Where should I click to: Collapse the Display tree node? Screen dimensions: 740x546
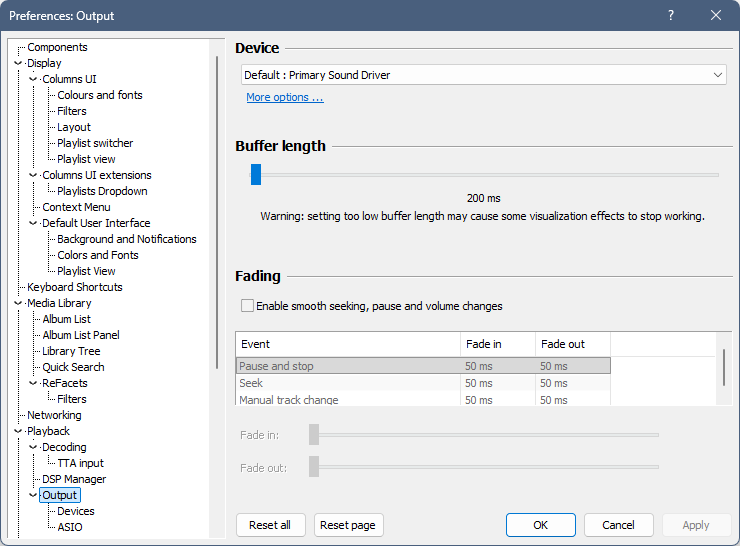click(x=19, y=63)
